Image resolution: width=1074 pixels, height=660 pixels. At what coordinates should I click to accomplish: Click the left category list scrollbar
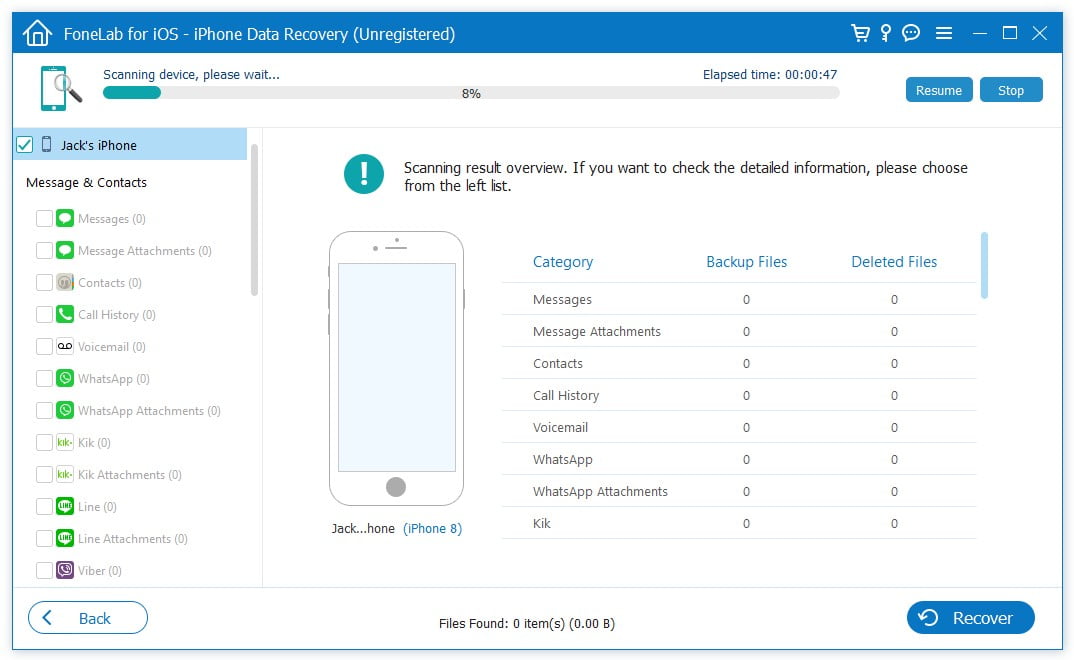point(254,219)
